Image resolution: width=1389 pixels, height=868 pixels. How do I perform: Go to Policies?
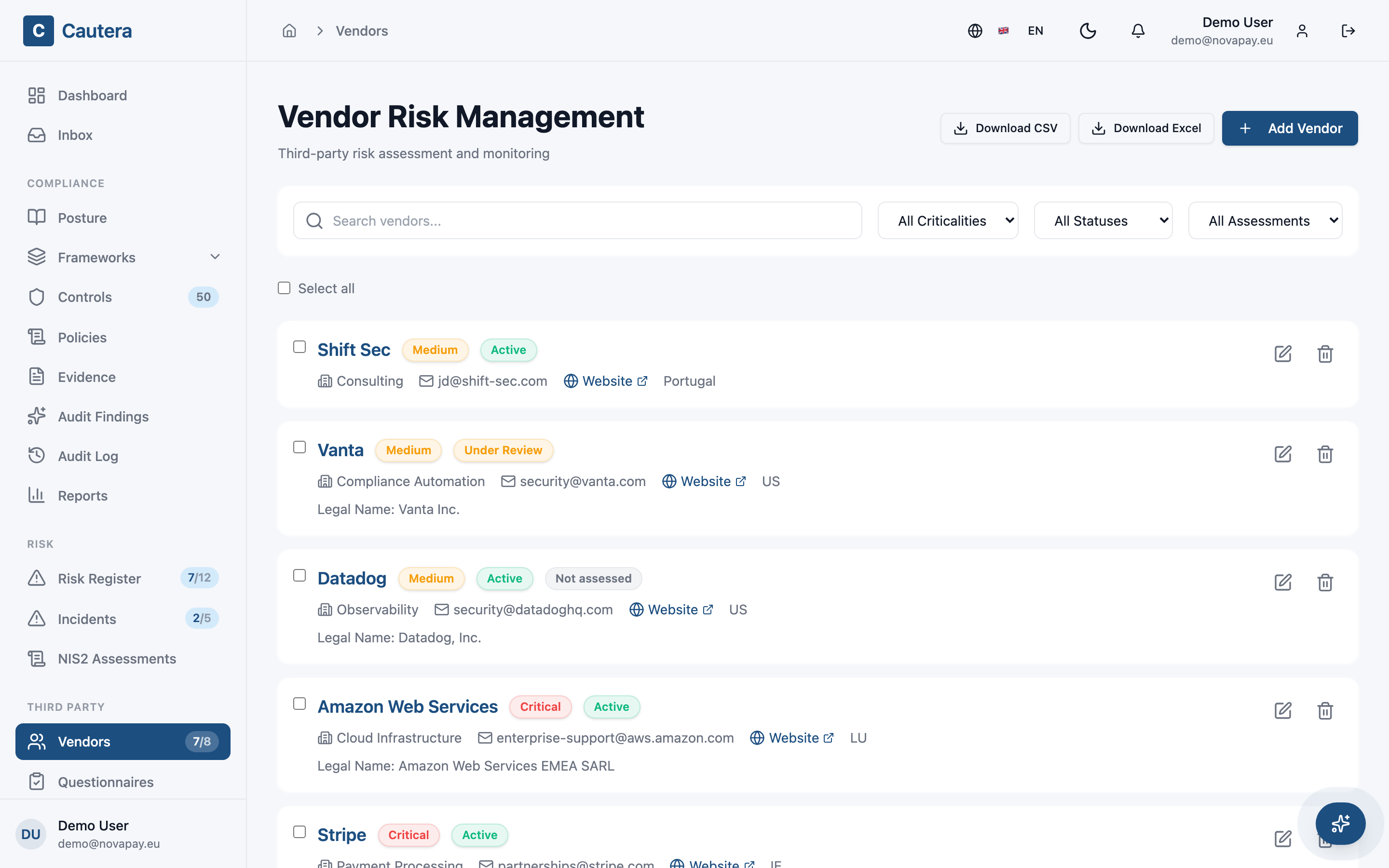(123, 337)
